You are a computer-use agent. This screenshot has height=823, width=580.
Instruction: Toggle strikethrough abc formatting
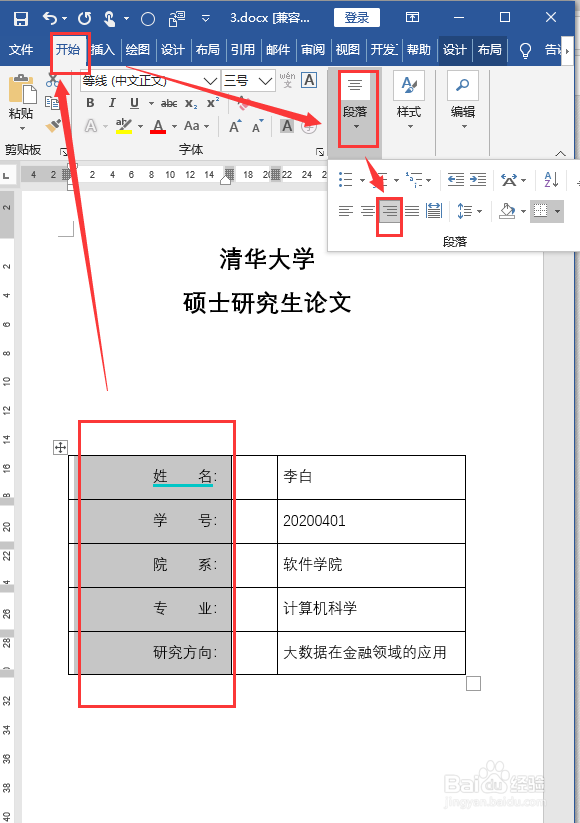169,103
